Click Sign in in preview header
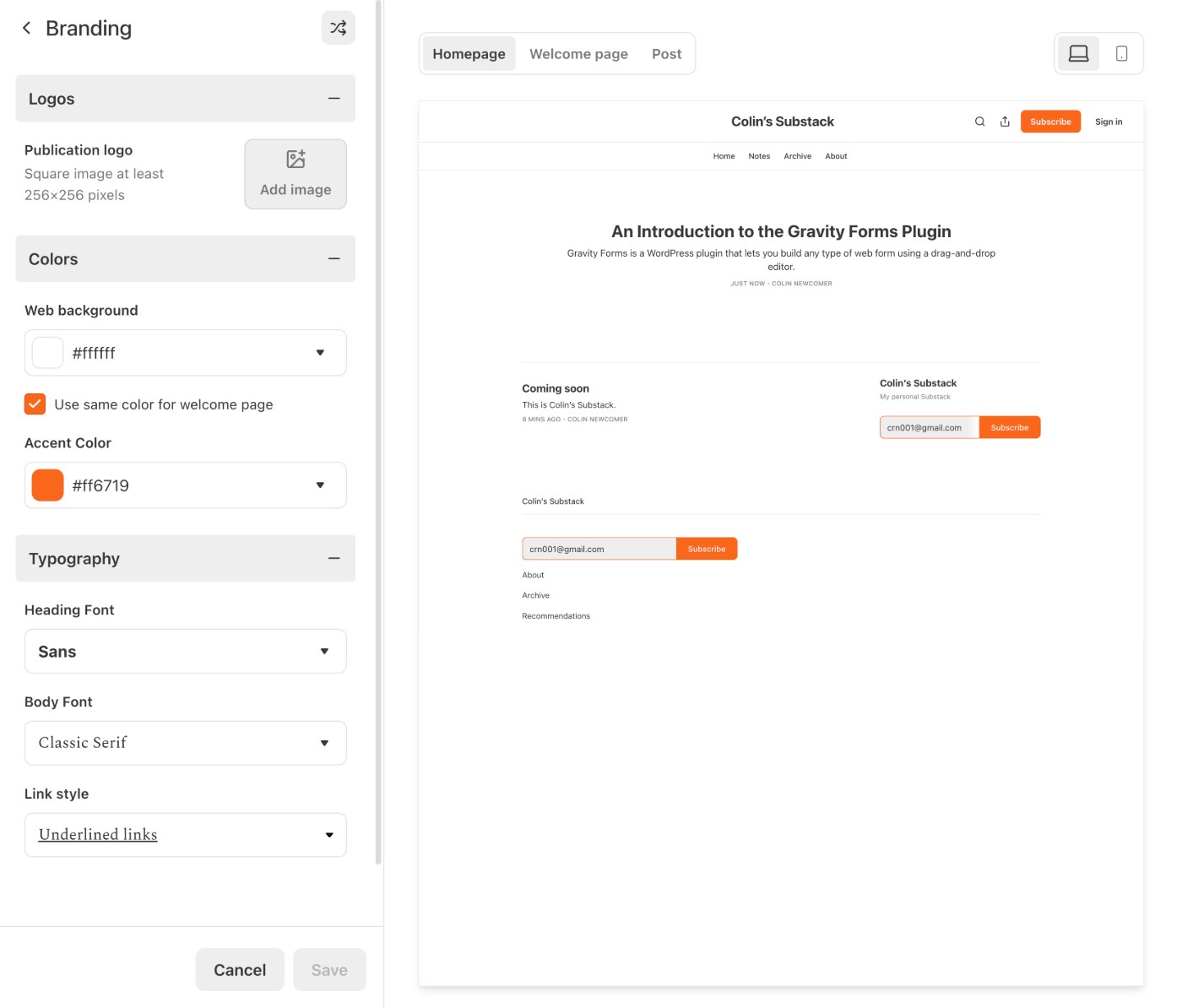This screenshot has width=1182, height=1008. (x=1109, y=122)
